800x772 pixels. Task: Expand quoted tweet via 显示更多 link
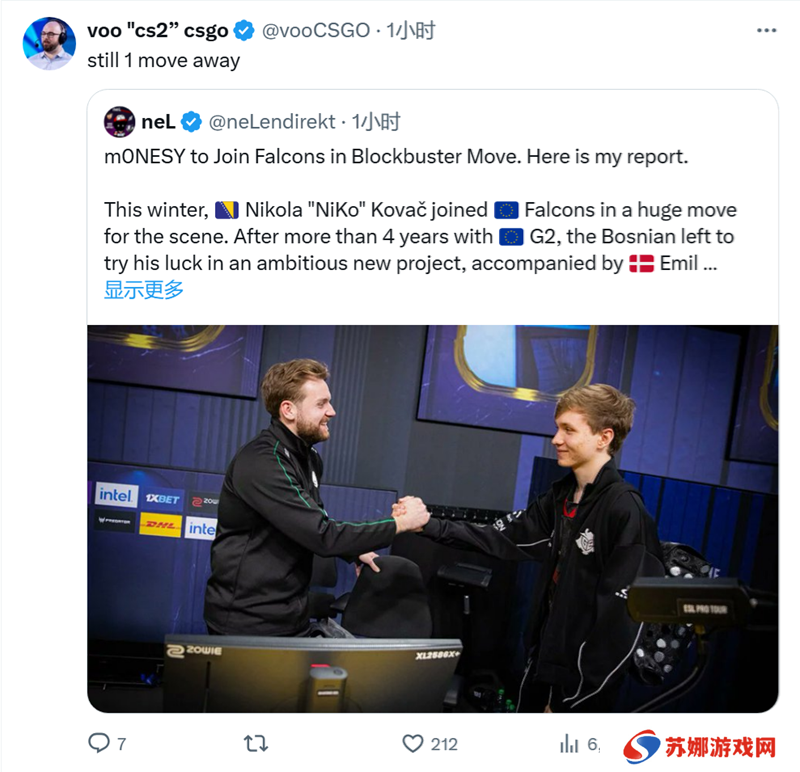pos(143,289)
